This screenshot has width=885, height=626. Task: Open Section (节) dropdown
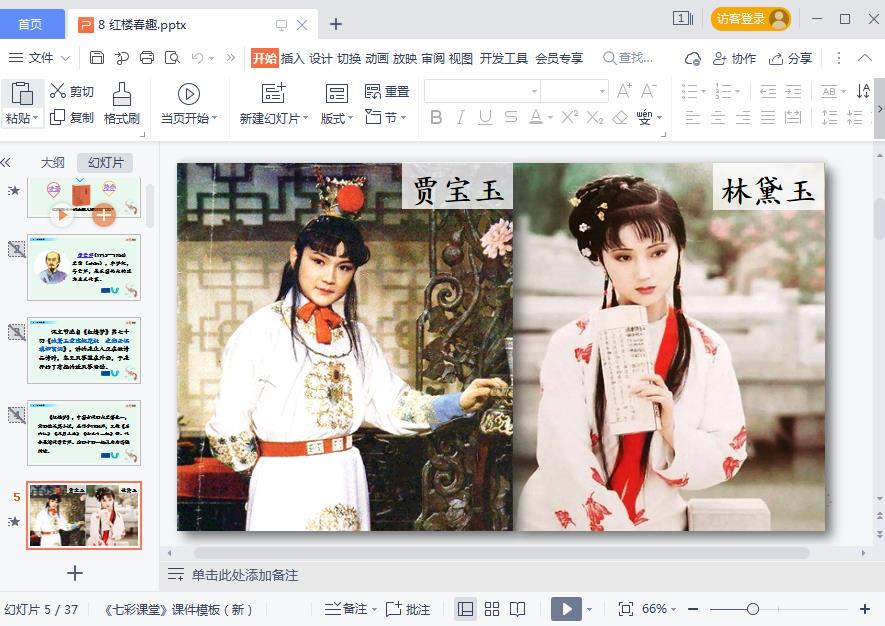point(387,117)
